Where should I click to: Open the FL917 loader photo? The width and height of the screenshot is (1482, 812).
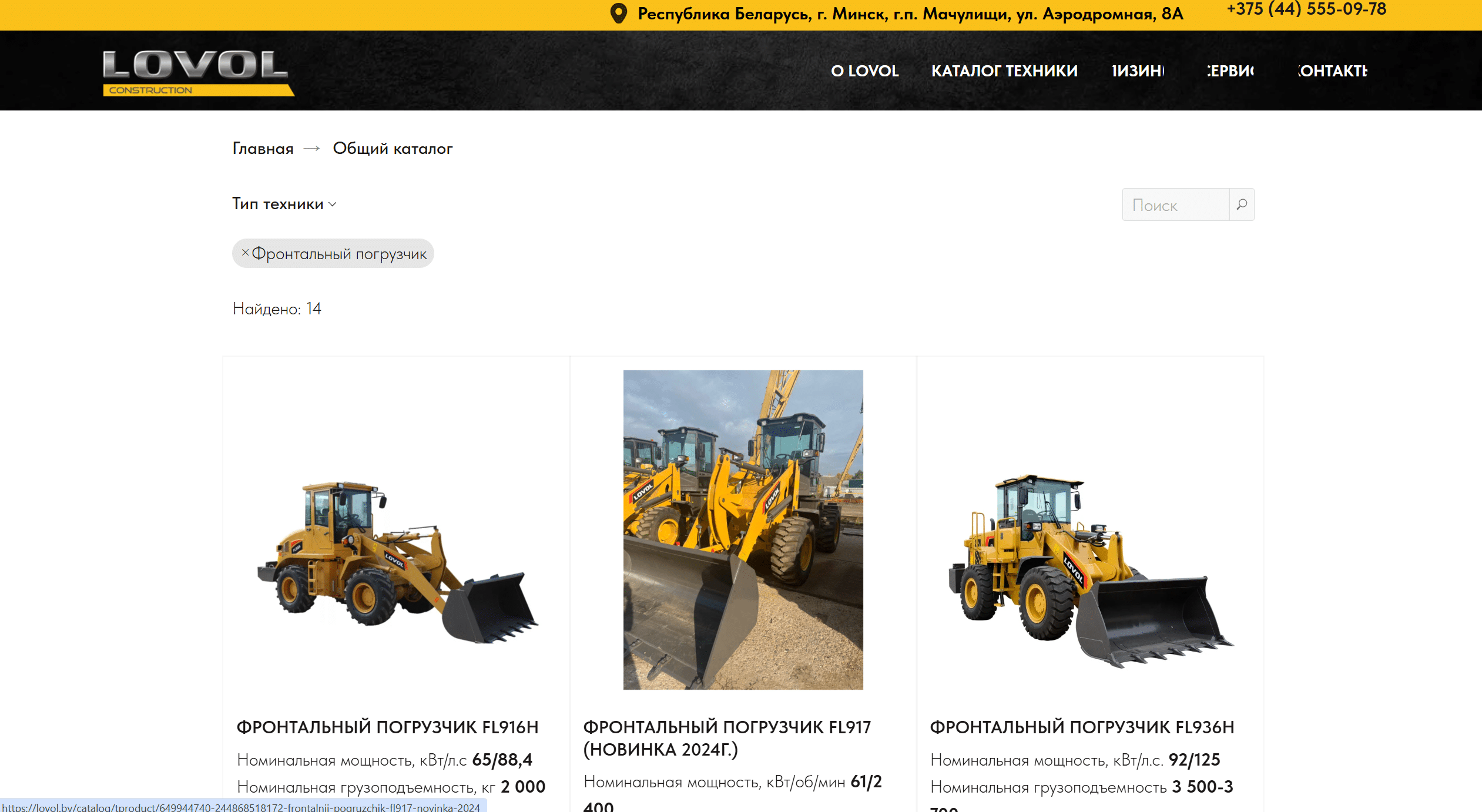(x=743, y=529)
